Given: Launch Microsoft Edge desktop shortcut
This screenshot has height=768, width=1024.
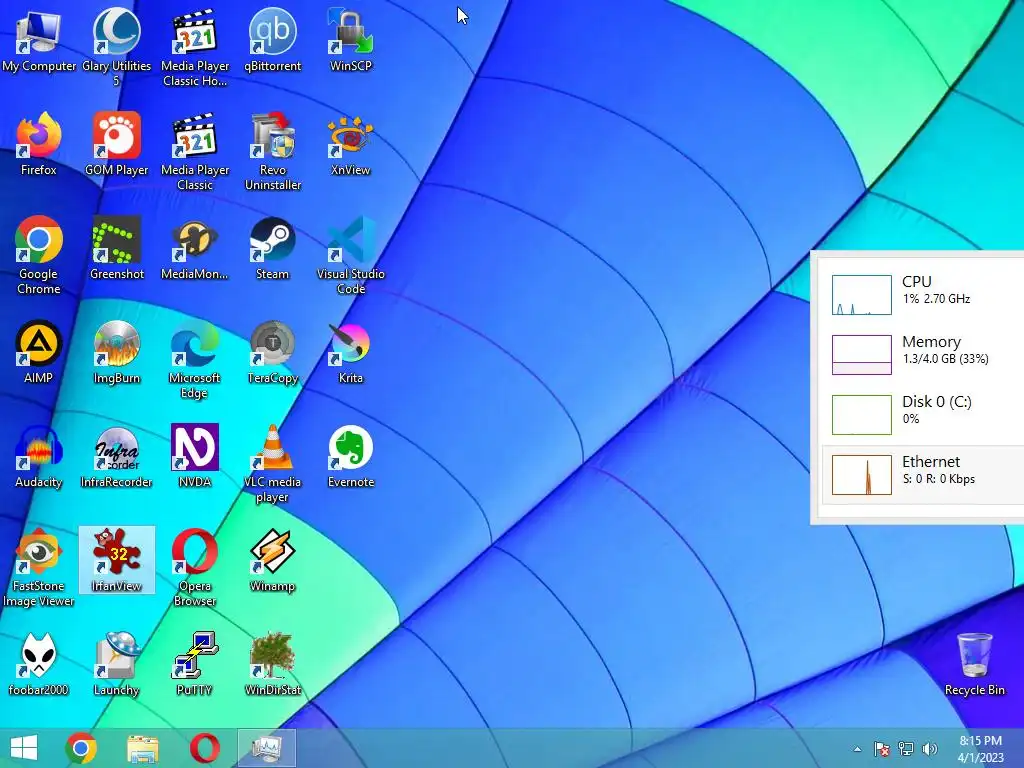Looking at the screenshot, I should coord(195,359).
